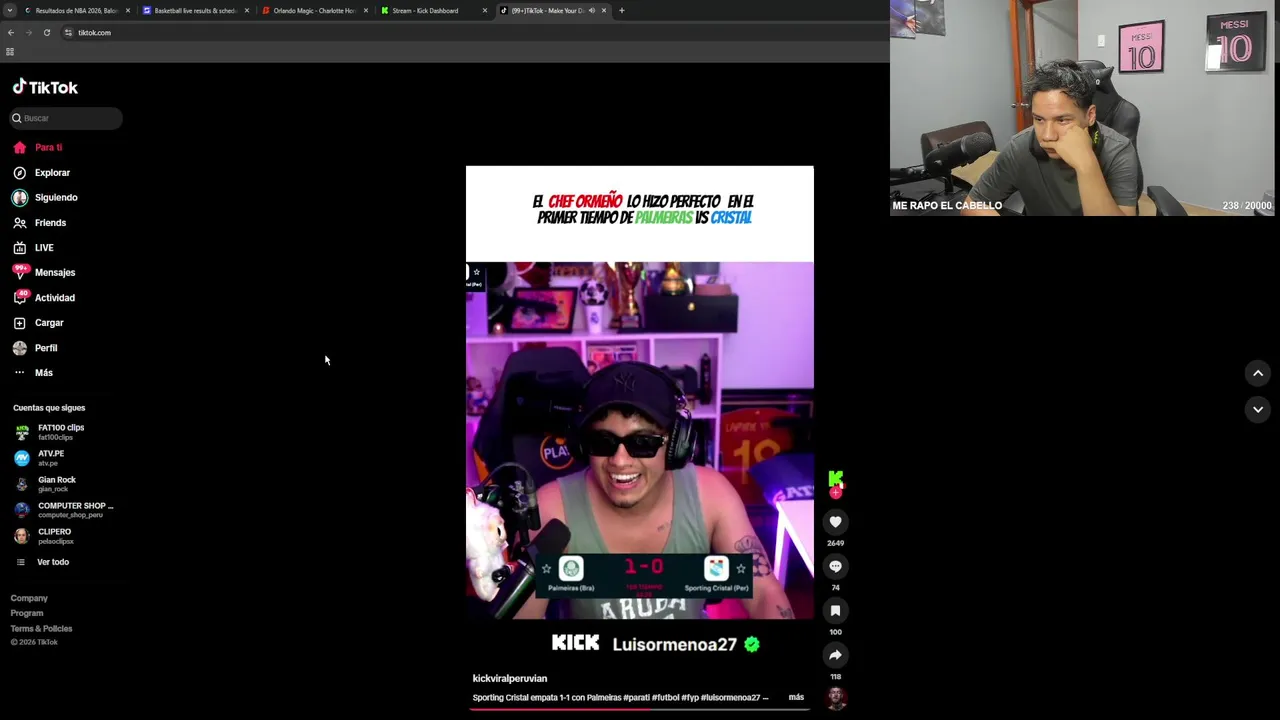Screen dimensions: 1280x720
Task: Open the ATV.PE followed account
Action: pyautogui.click(x=40, y=458)
